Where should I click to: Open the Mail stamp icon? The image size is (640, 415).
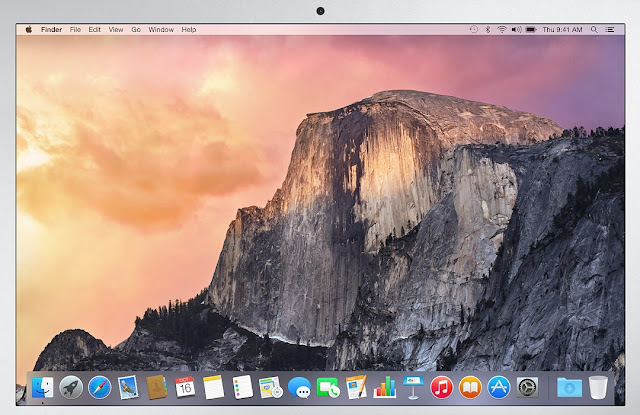(x=128, y=387)
